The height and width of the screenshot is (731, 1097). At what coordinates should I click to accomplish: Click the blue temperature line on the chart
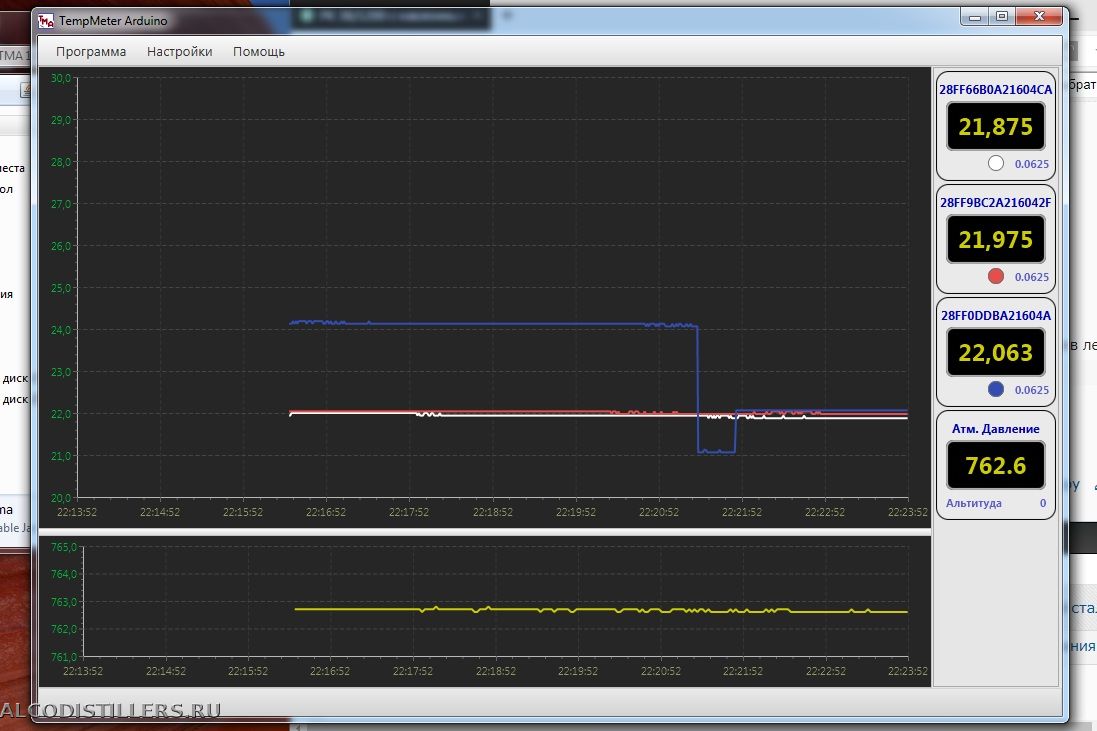tap(500, 324)
